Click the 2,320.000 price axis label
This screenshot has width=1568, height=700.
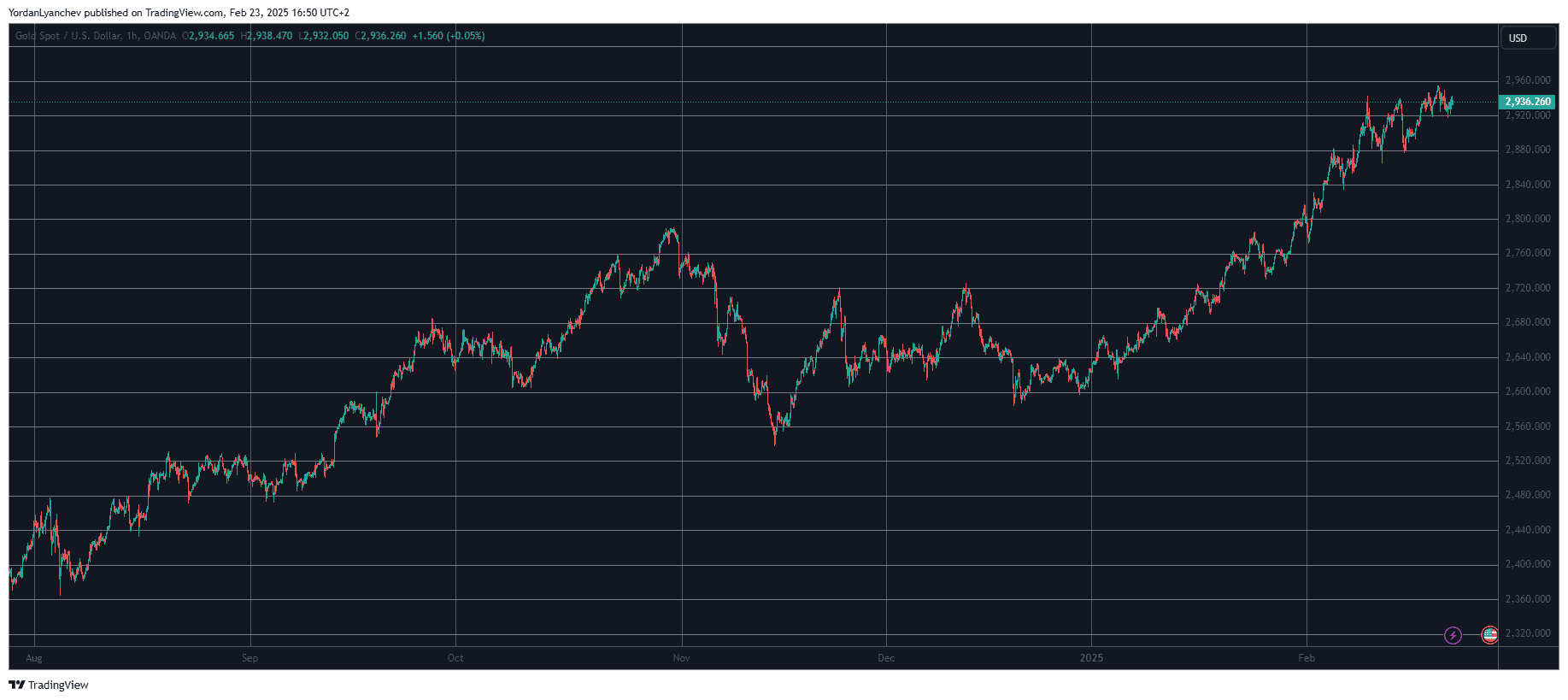1528,633
